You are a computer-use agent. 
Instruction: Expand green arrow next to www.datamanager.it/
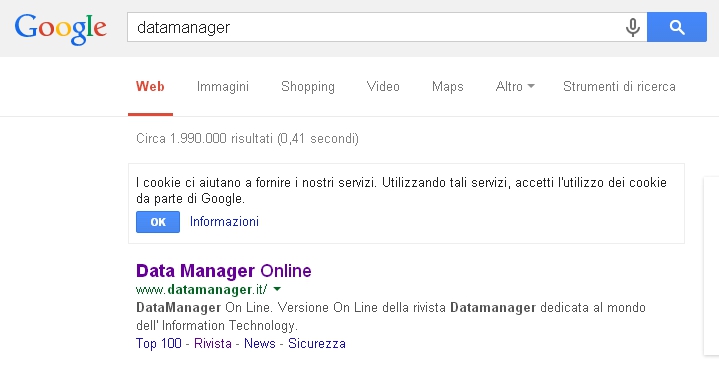point(277,289)
